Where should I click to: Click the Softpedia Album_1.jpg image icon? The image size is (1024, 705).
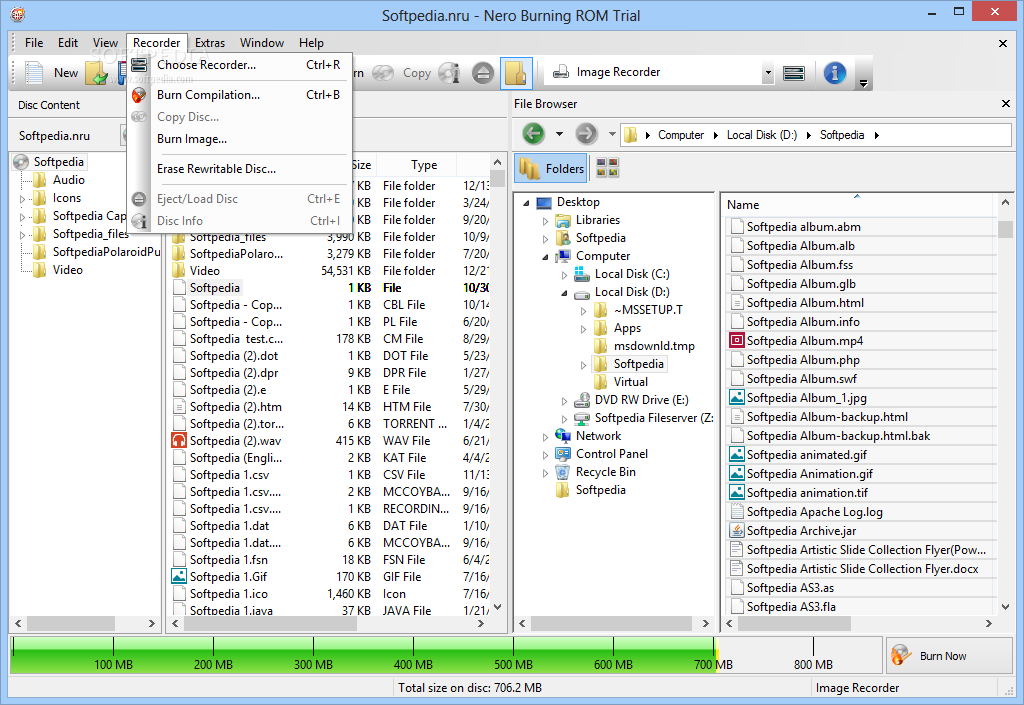tap(737, 398)
